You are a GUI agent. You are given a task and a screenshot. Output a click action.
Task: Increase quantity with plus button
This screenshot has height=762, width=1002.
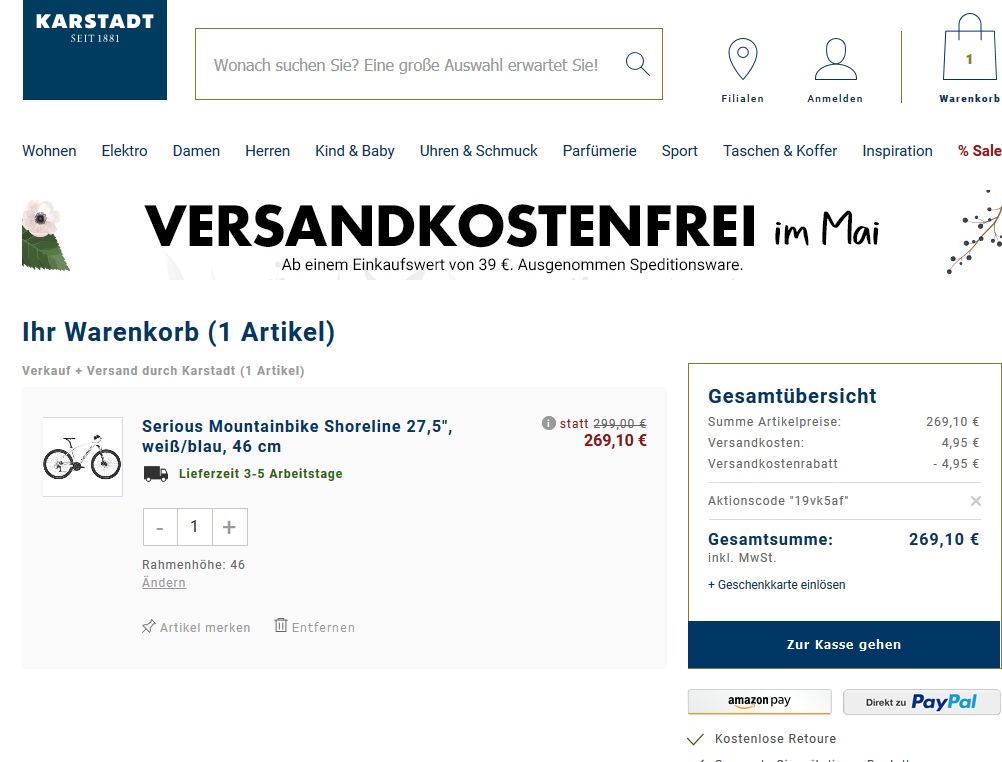coord(229,527)
